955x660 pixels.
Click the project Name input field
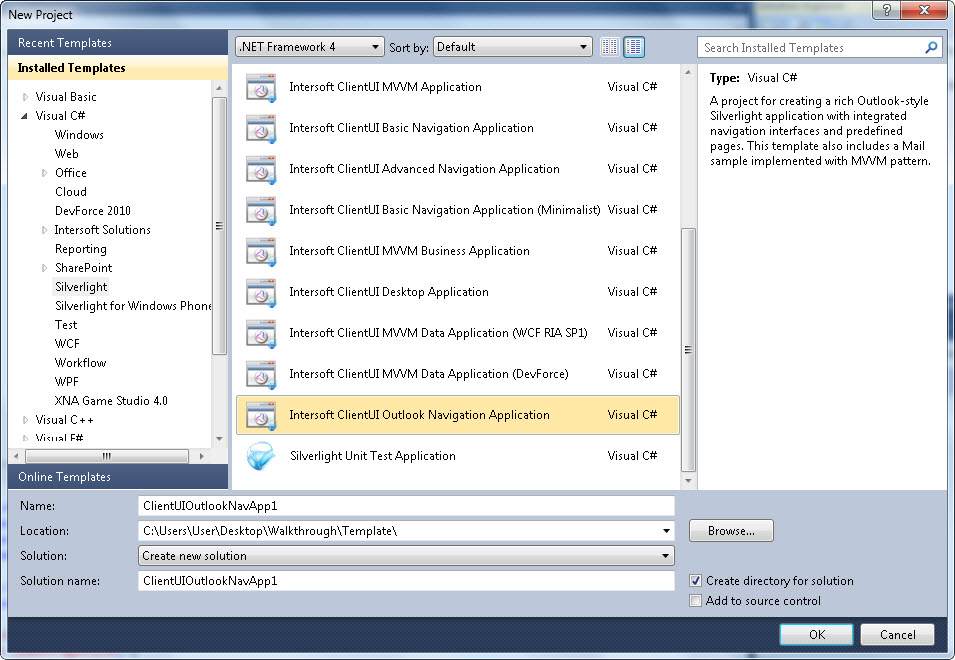coord(406,506)
